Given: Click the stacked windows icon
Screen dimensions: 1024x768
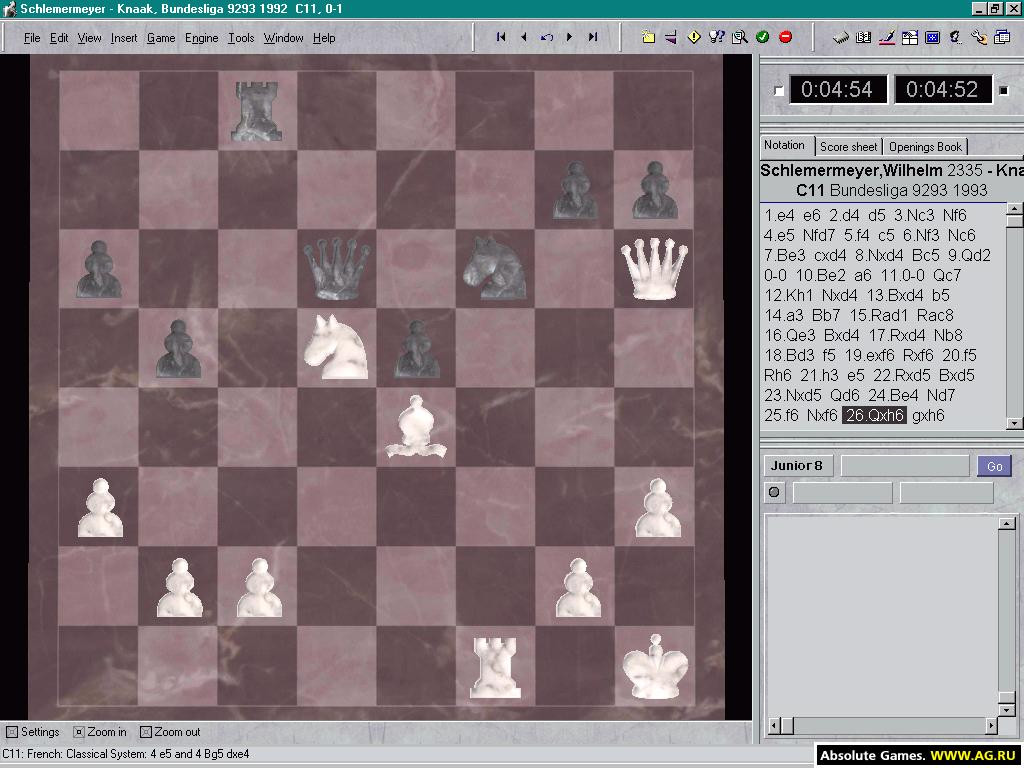Looking at the screenshot, I should [1002, 37].
